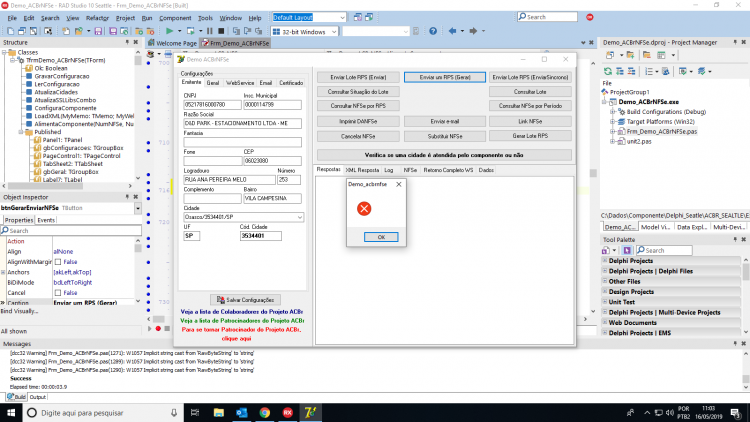Image resolution: width=750 pixels, height=422 pixels.
Task: Click the red error icon in Demo_acbrnfse dialog
Action: (x=364, y=209)
